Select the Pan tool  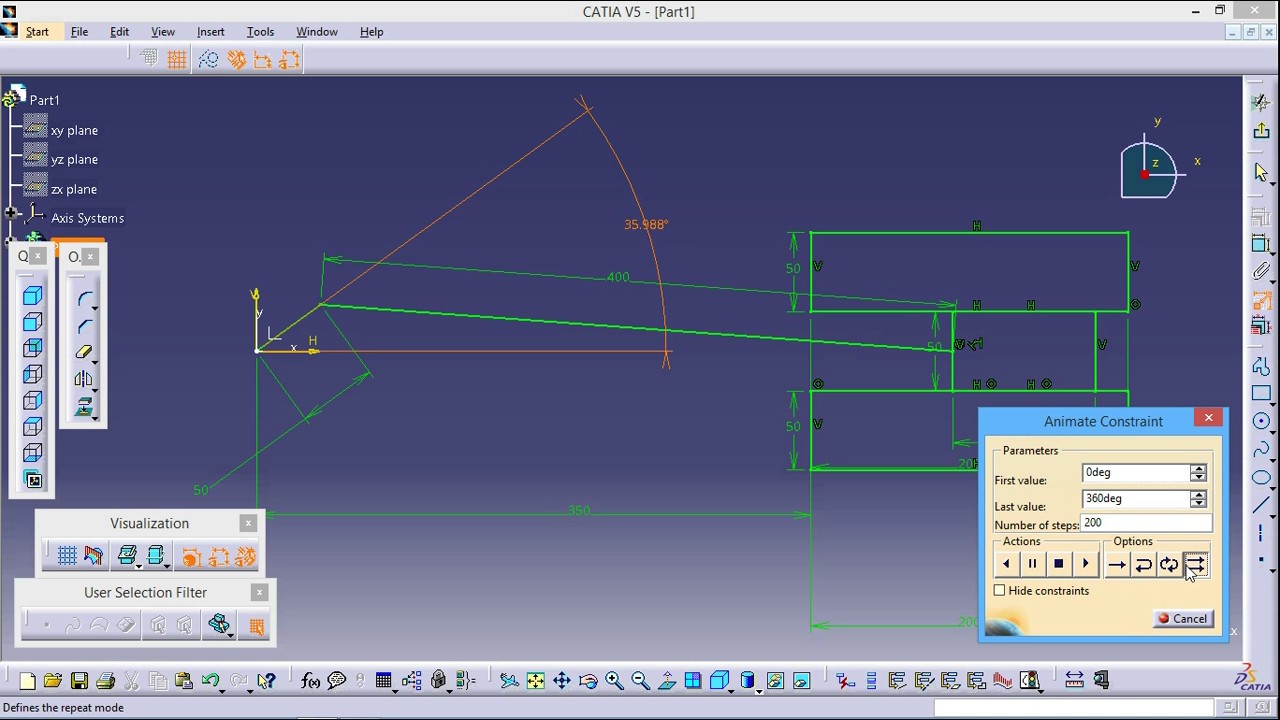tap(562, 681)
